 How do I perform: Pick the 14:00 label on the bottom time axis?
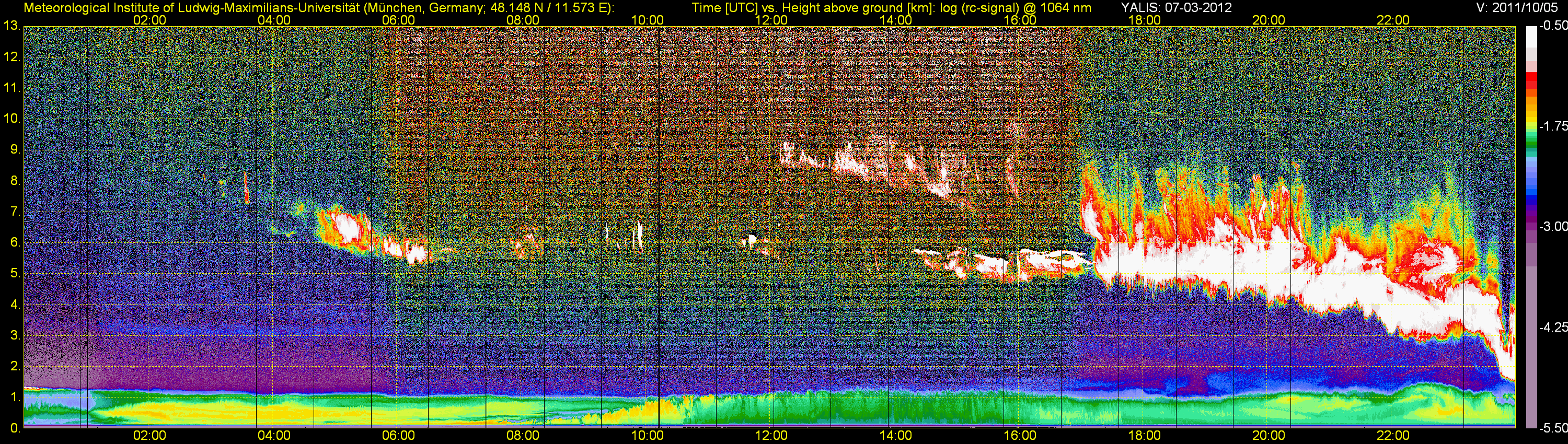(896, 436)
